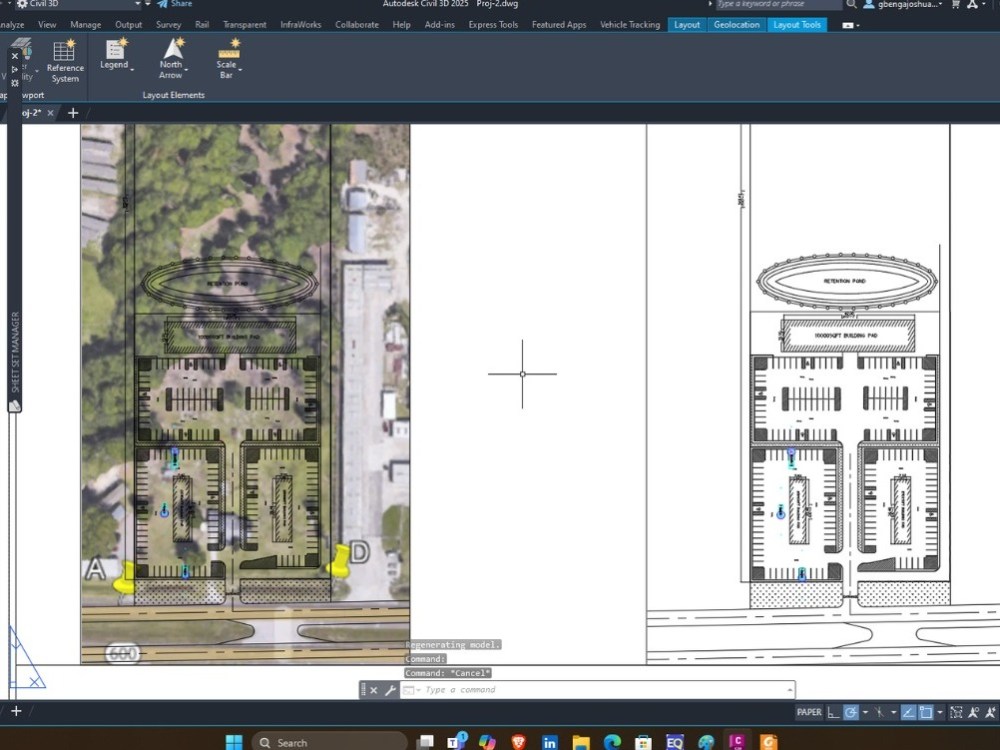This screenshot has height=750, width=1000.
Task: Click the search magnifier beside the keyword box
Action: click(849, 5)
